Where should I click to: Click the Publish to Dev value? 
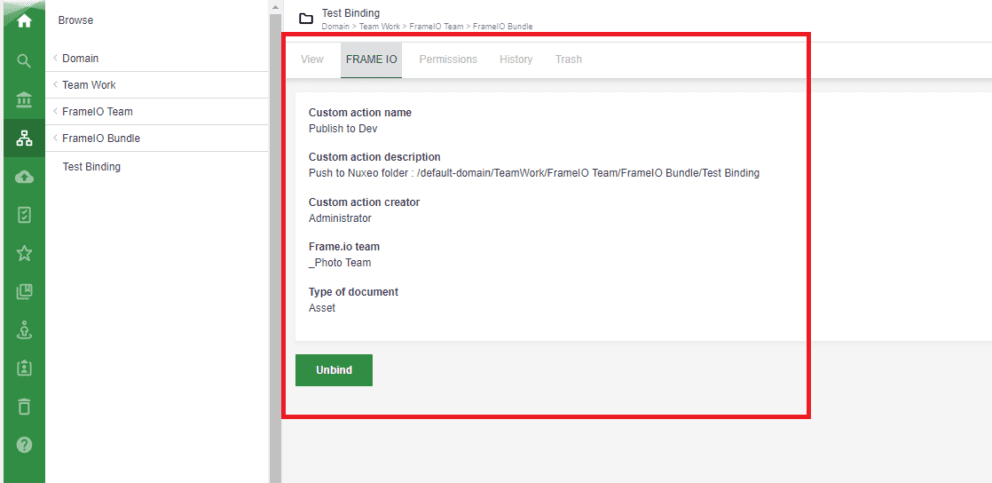(x=344, y=129)
